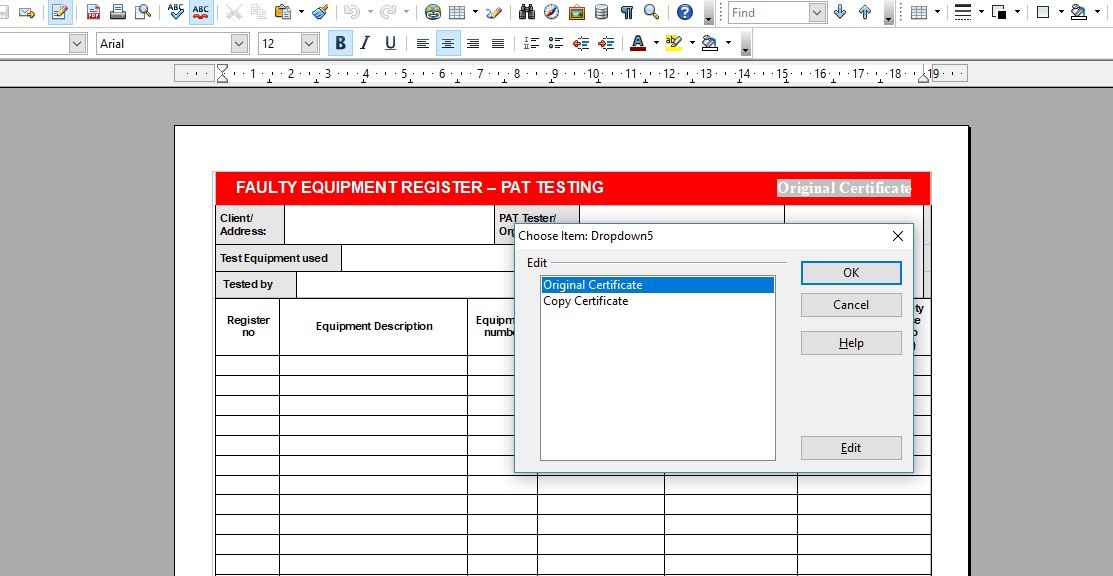Open the Gallery panel icon
This screenshot has width=1113, height=576.
[577, 13]
